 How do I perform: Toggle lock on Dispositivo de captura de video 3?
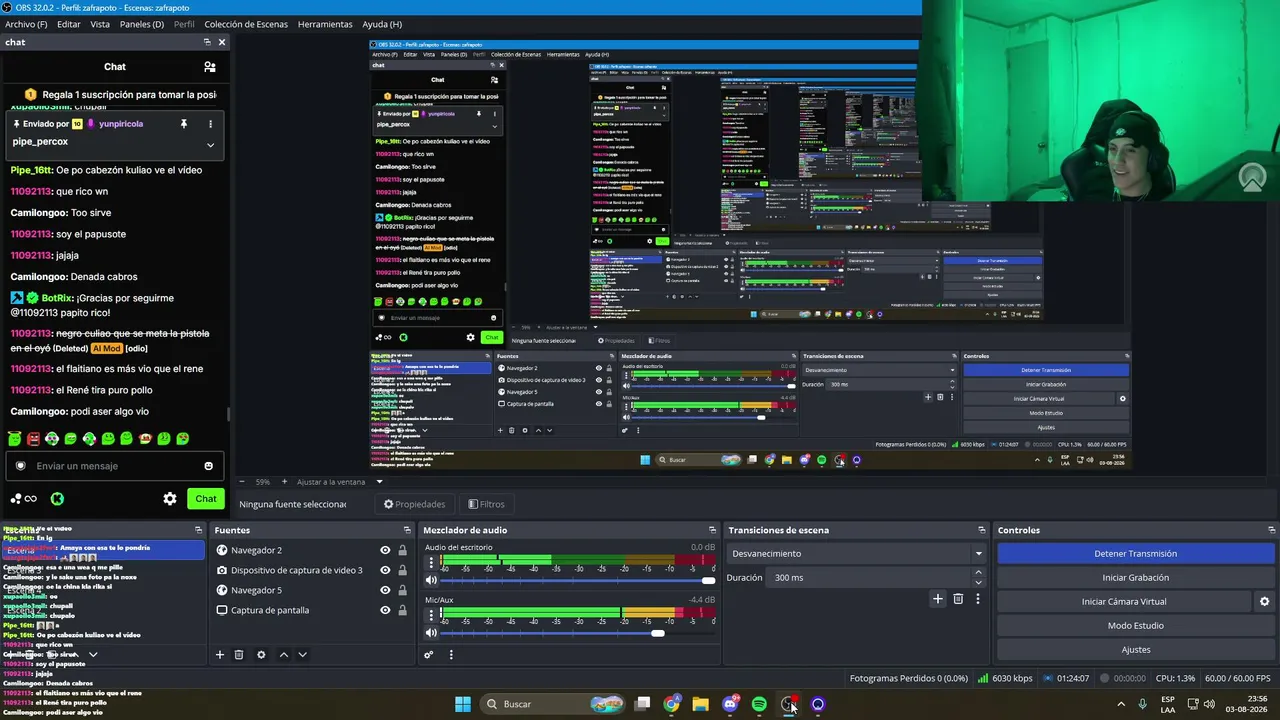pos(402,570)
